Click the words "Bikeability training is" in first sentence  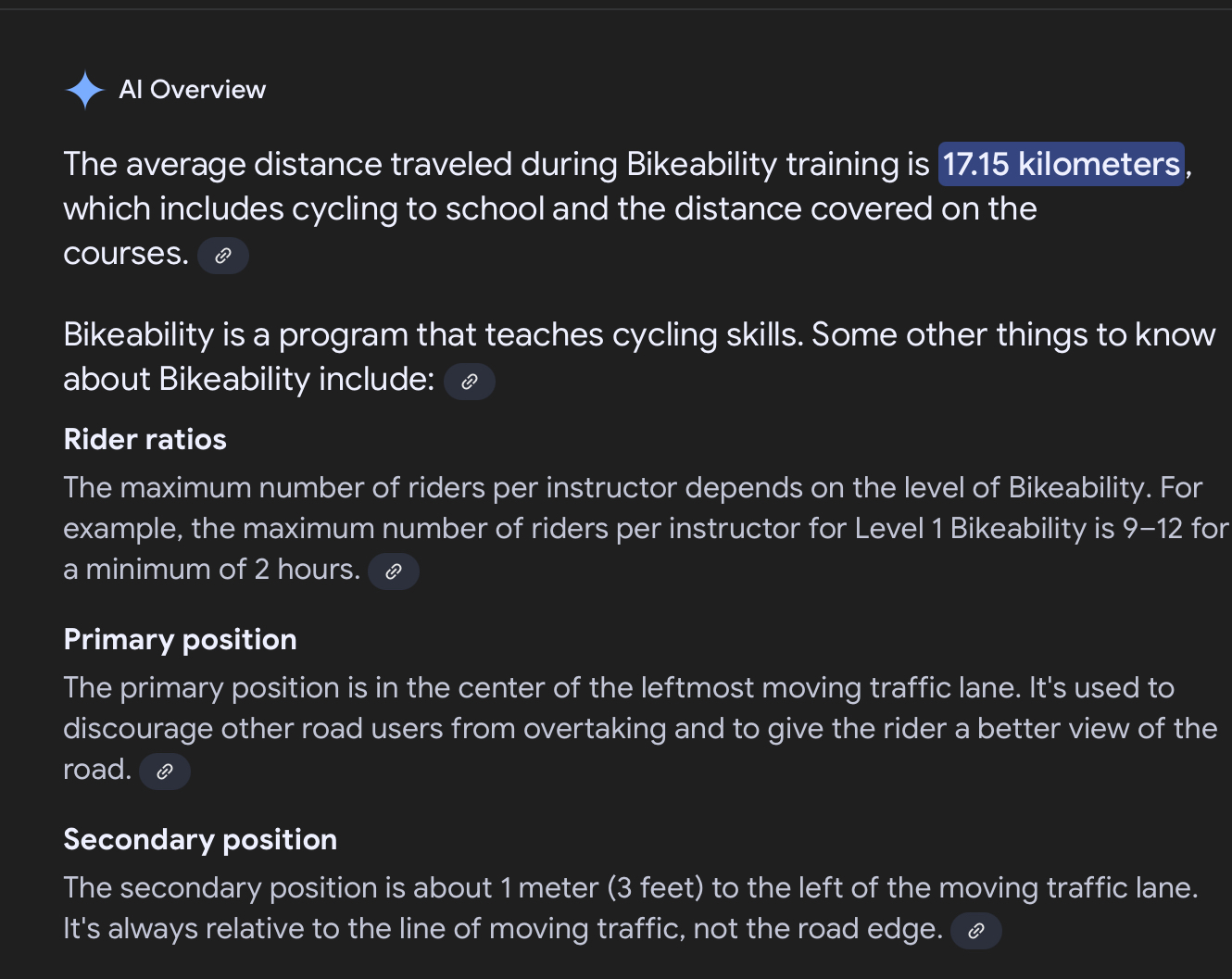coord(777,165)
